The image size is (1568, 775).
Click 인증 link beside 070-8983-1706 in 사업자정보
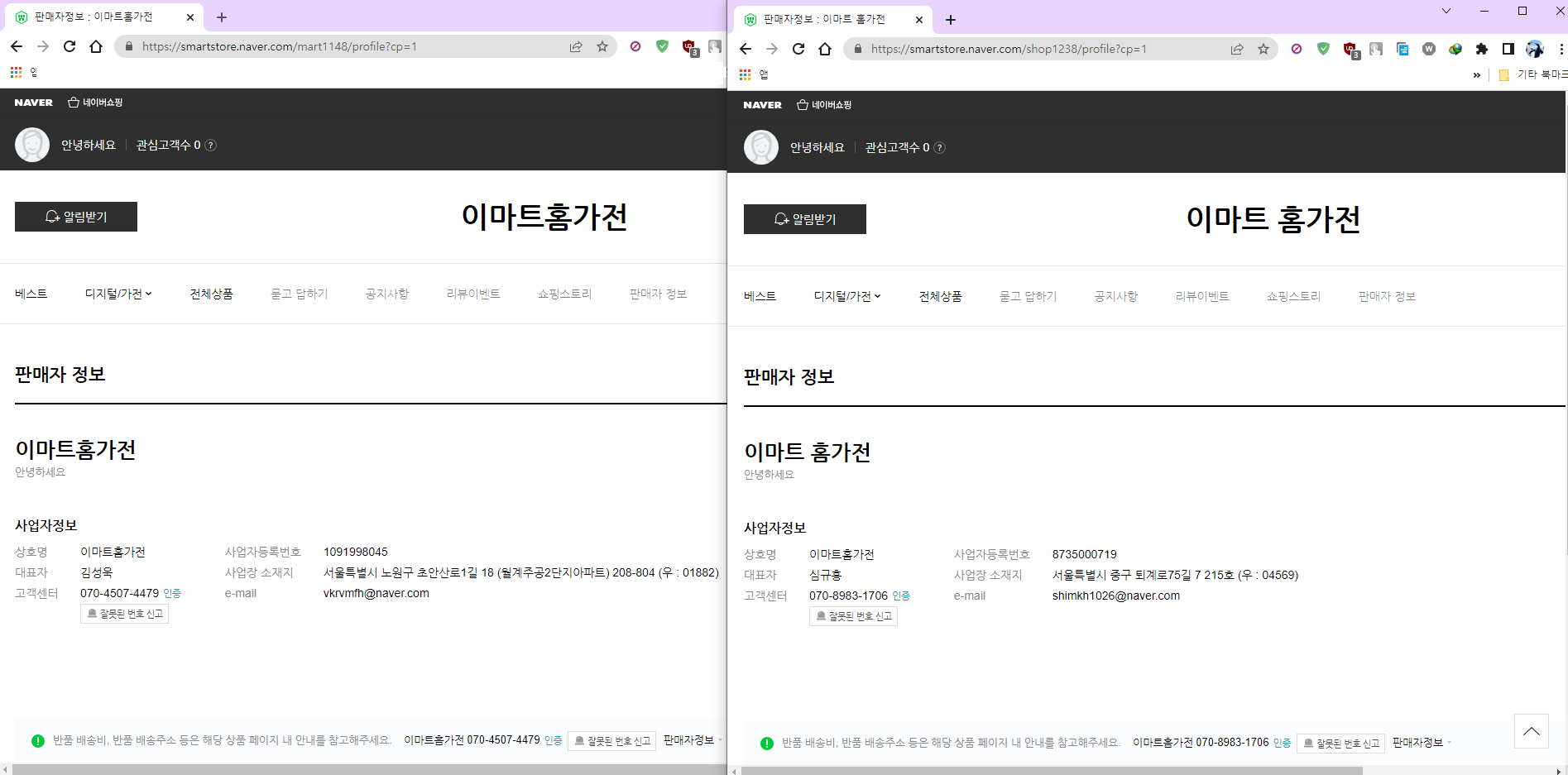tap(901, 596)
